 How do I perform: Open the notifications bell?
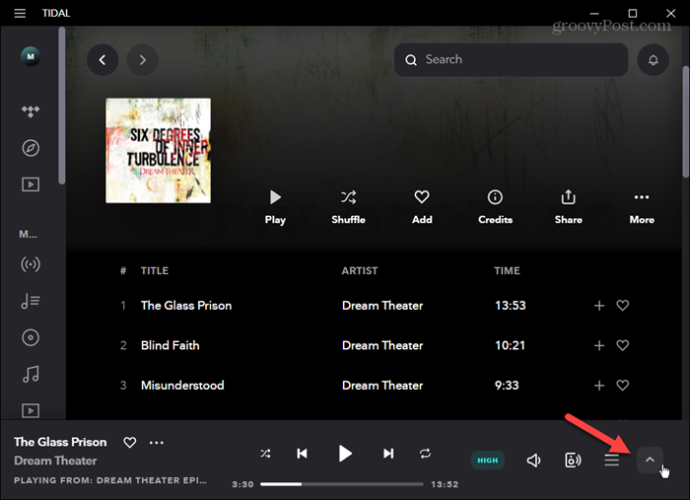[x=653, y=60]
